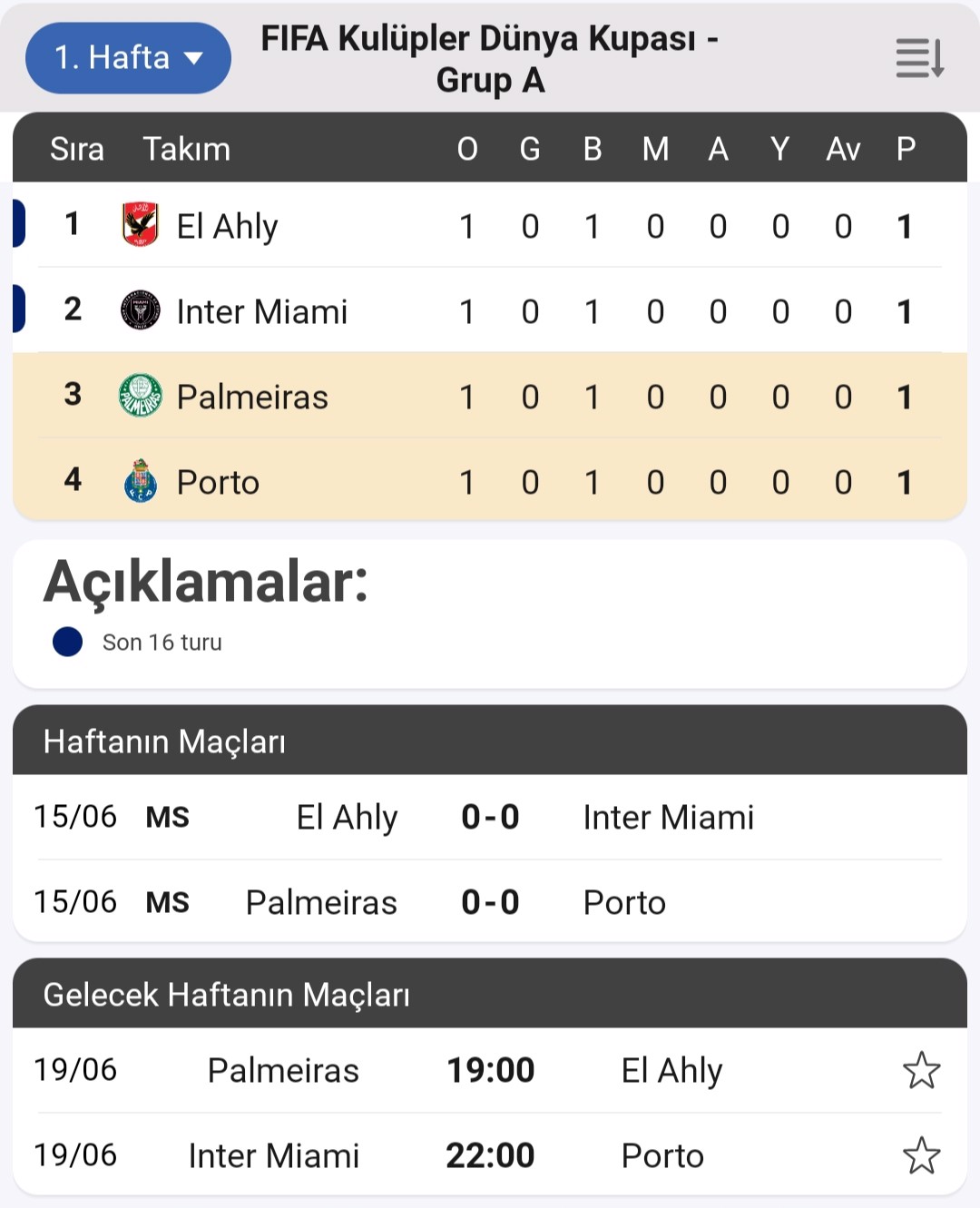Image resolution: width=980 pixels, height=1208 pixels.
Task: Click the dropdown arrow beside 1. Hafta
Action: point(193,59)
